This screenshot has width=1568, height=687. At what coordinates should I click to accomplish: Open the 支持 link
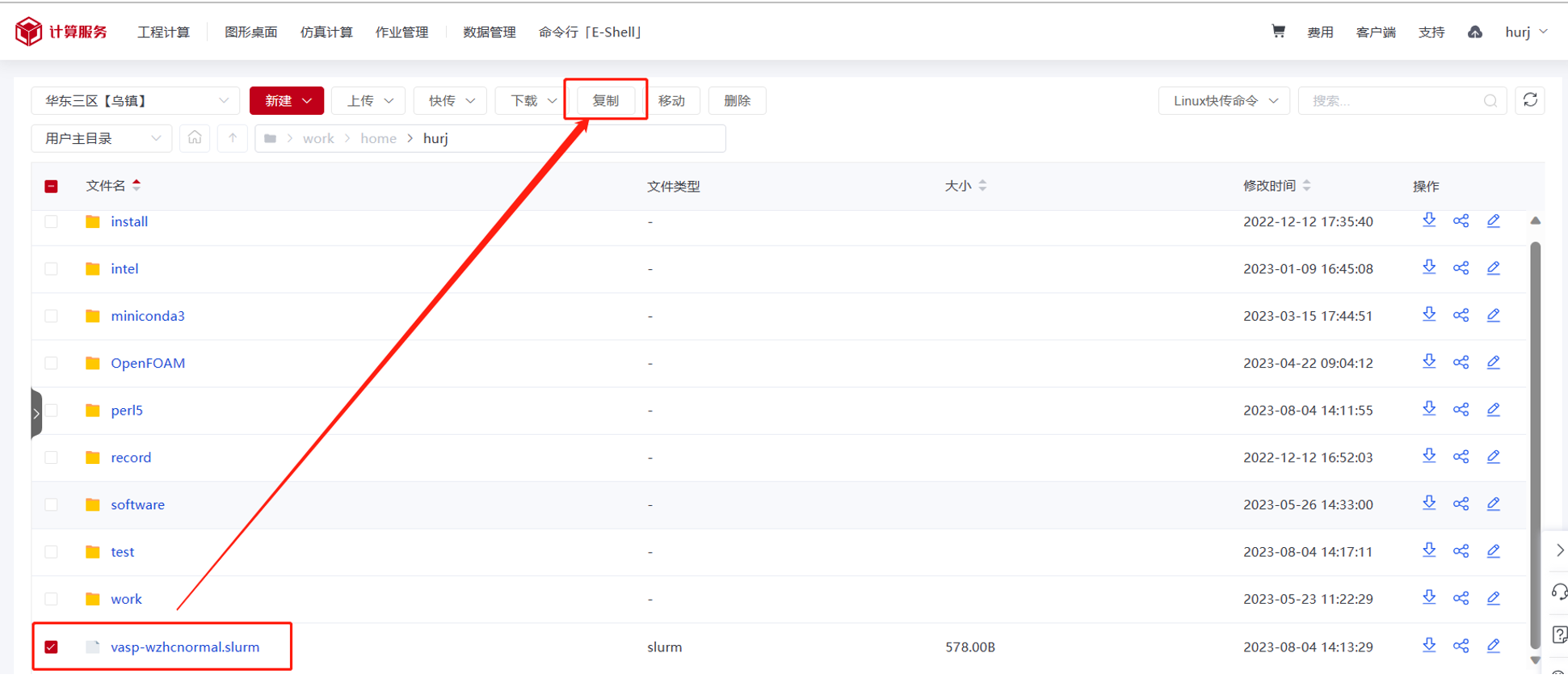pyautogui.click(x=1431, y=32)
